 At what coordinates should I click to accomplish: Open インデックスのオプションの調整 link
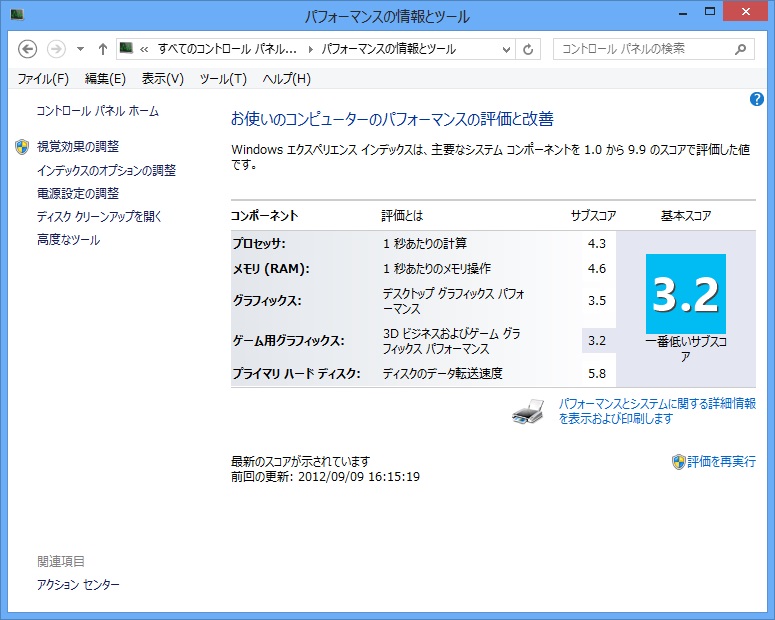pos(106,171)
